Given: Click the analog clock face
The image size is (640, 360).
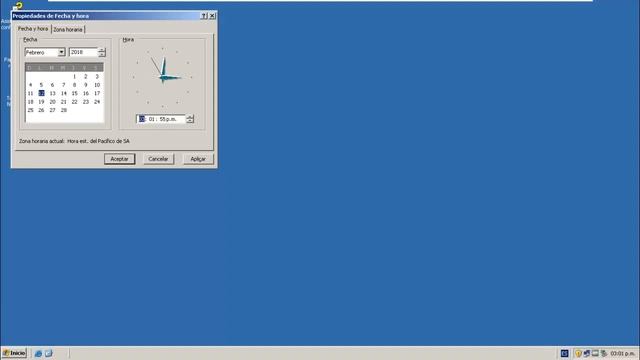Looking at the screenshot, I should (x=162, y=77).
